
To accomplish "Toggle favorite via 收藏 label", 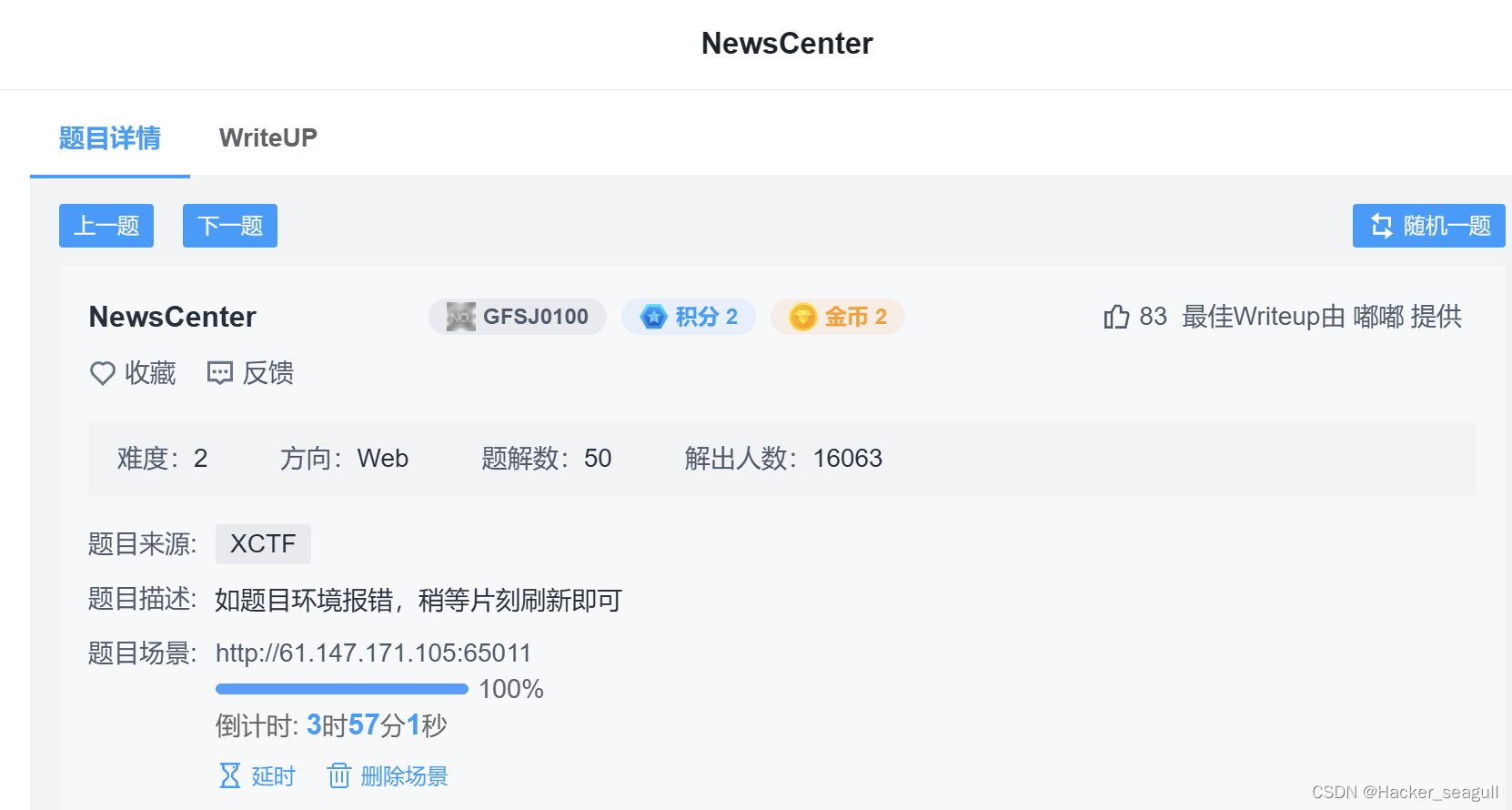I will click(152, 373).
